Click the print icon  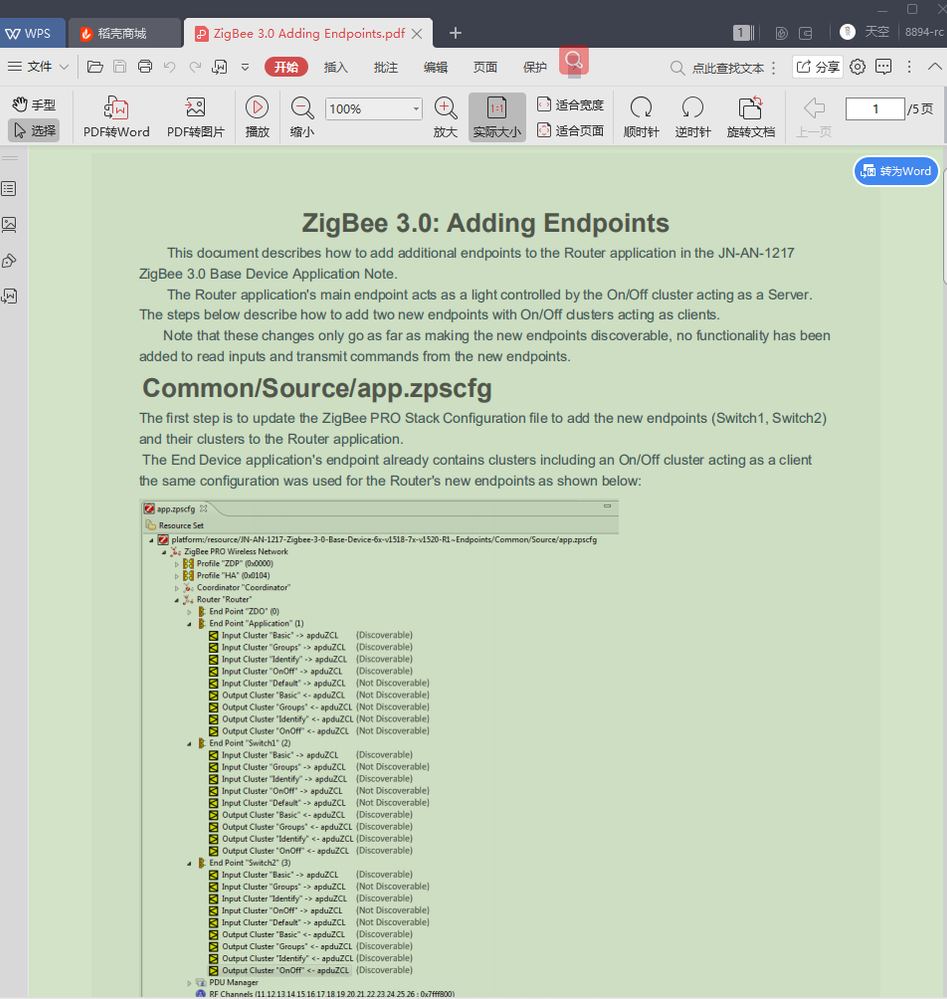[x=145, y=67]
